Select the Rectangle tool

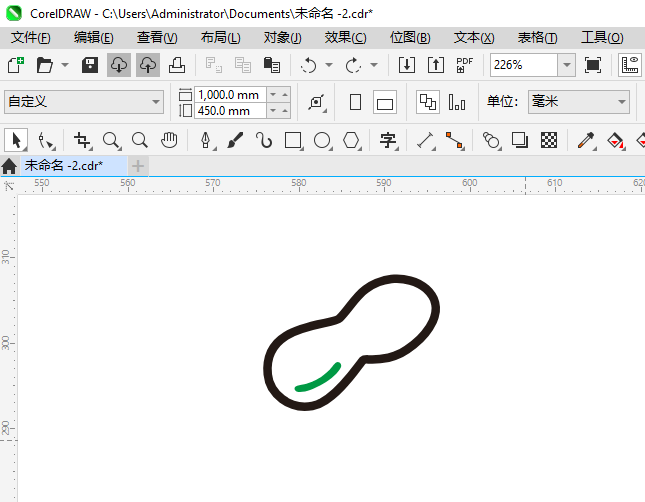pos(293,141)
